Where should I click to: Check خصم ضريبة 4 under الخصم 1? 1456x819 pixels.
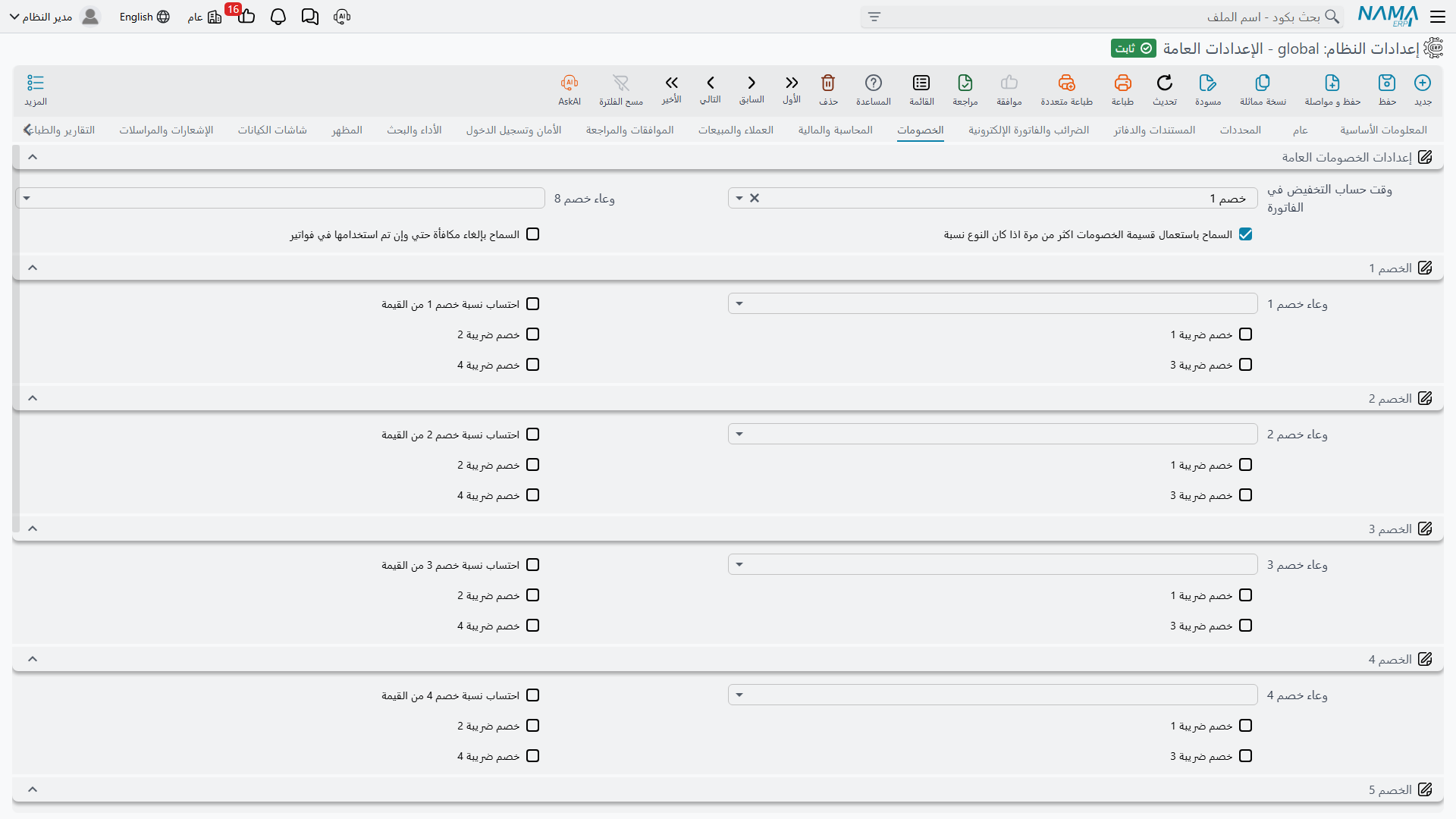tap(533, 365)
